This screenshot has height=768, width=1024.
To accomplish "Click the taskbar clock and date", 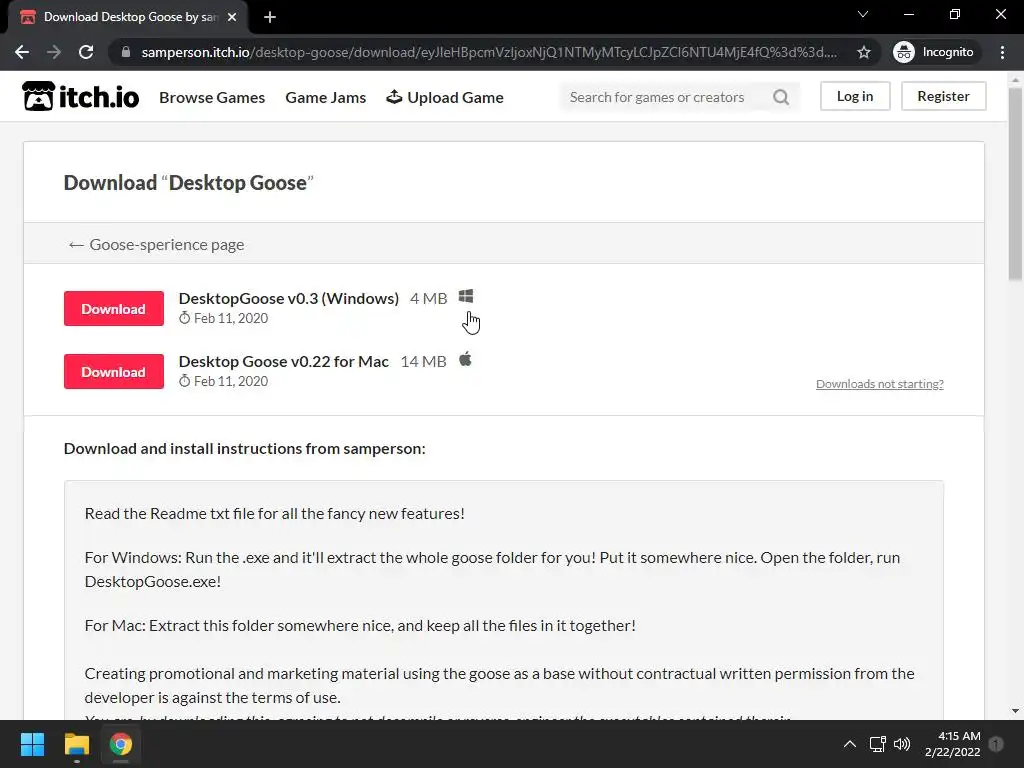I will point(952,744).
